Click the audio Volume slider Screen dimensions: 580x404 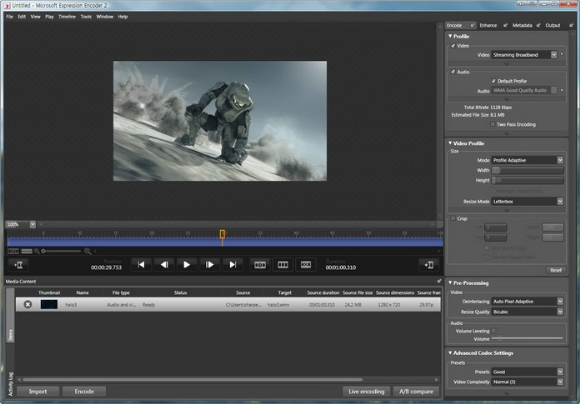(527, 339)
